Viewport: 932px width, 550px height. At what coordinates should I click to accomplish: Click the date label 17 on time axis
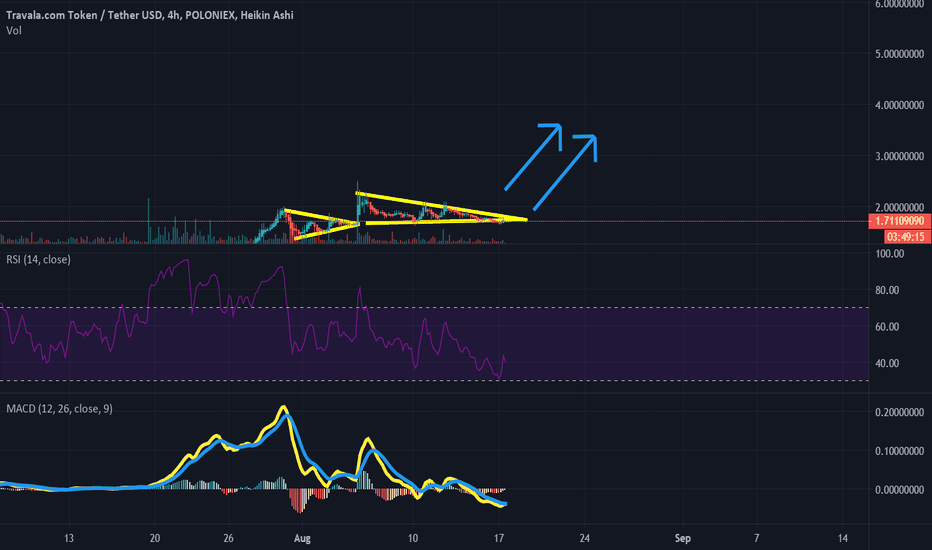499,538
